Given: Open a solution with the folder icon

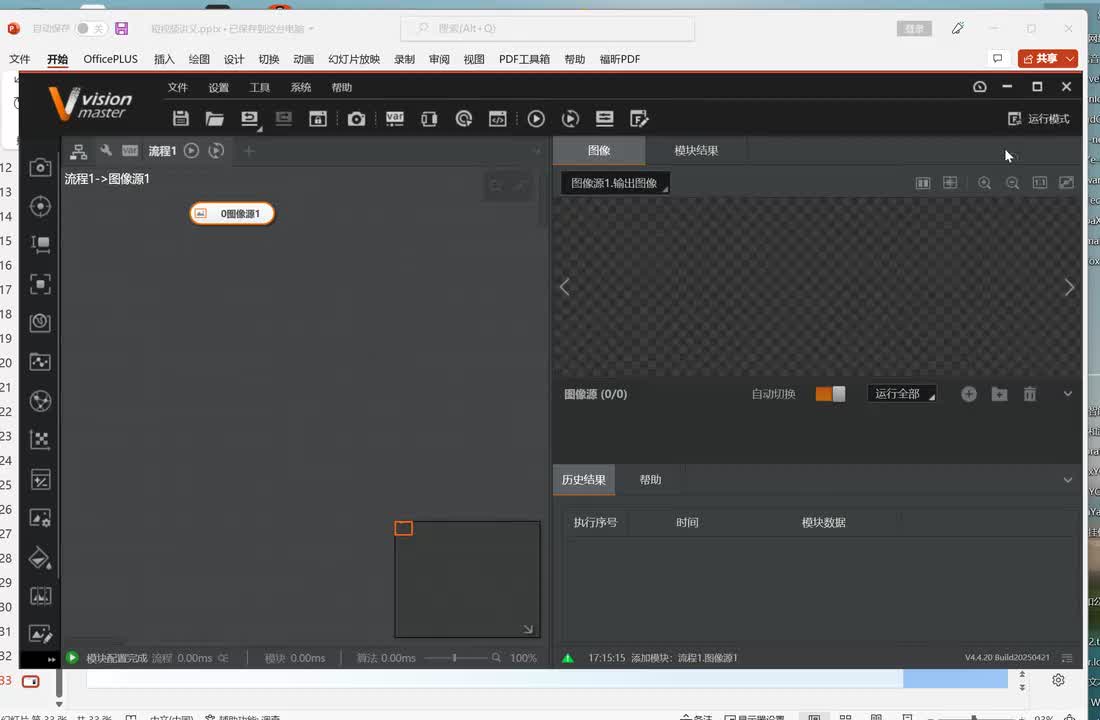Looking at the screenshot, I should (215, 119).
